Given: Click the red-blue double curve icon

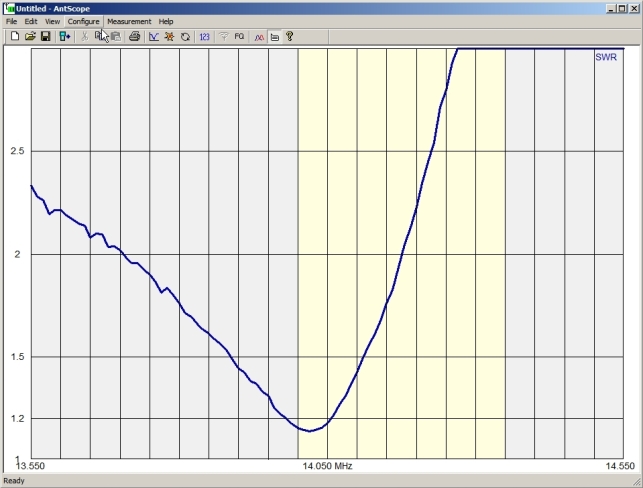Looking at the screenshot, I should pos(259,37).
